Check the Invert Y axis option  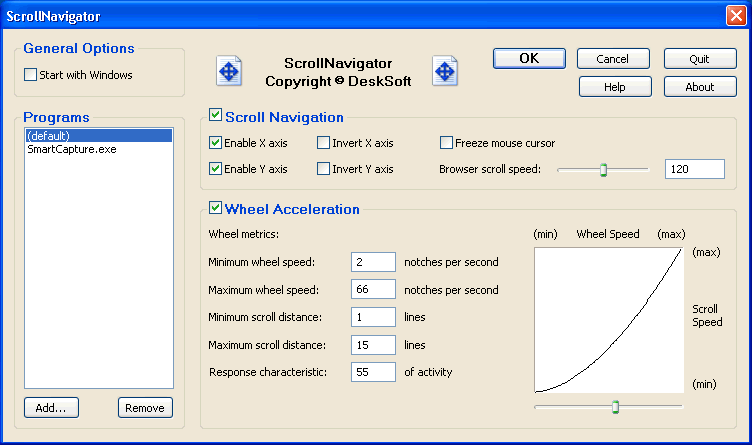click(324, 169)
